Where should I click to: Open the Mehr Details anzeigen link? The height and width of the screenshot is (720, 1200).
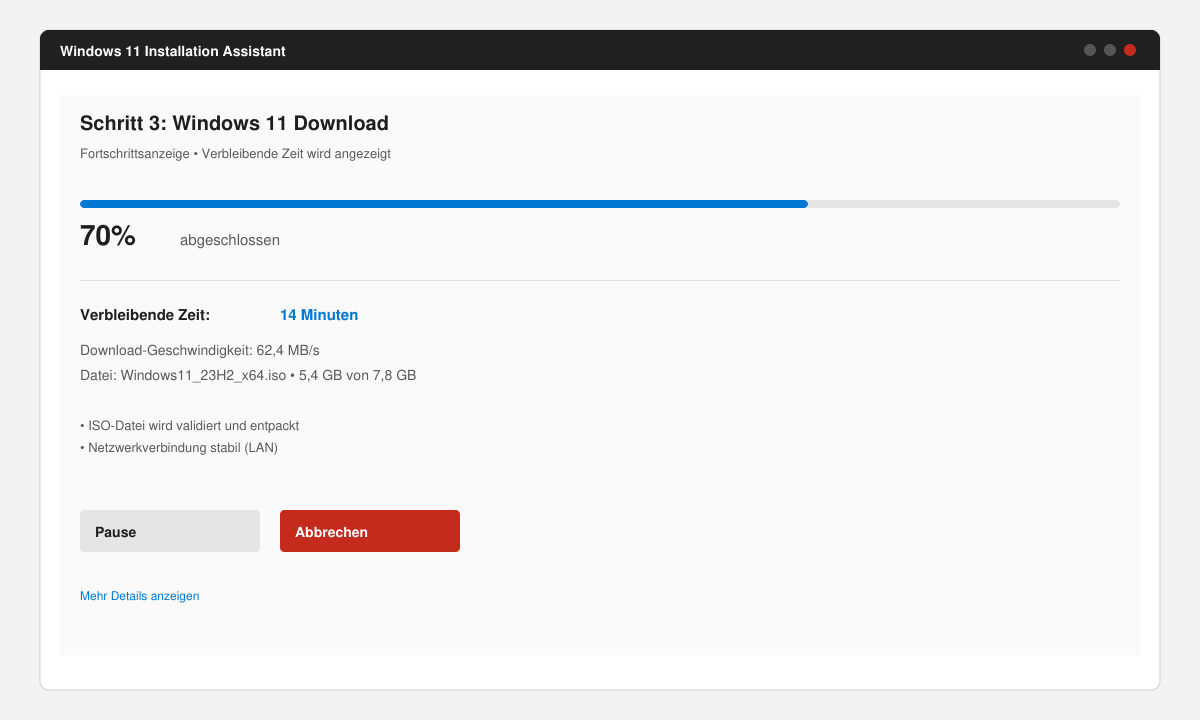[140, 596]
